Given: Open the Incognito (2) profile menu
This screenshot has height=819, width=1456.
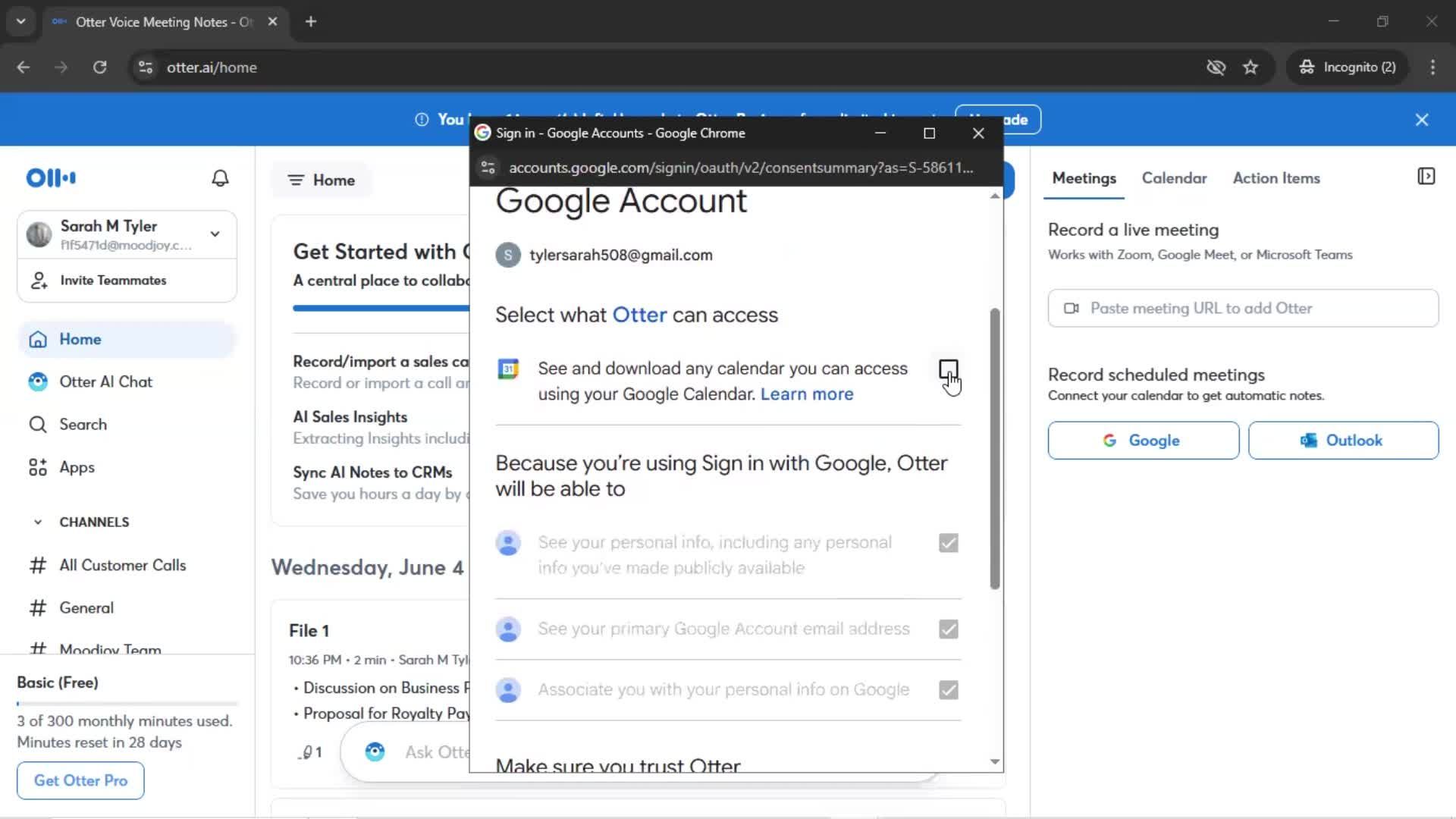Looking at the screenshot, I should 1348,67.
